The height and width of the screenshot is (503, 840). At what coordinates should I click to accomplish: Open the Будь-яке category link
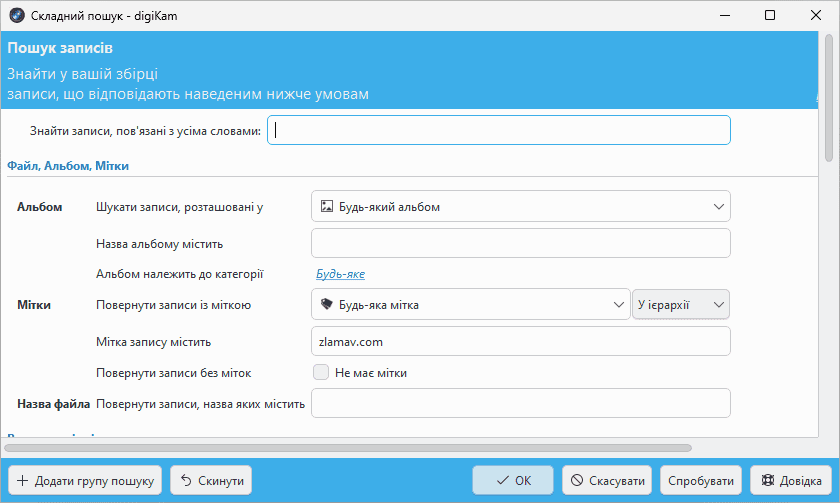coord(340,274)
